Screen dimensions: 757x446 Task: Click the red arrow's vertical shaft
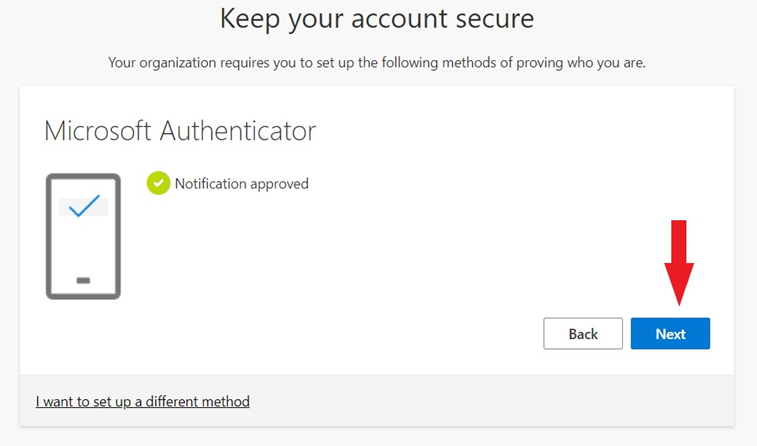tap(679, 241)
